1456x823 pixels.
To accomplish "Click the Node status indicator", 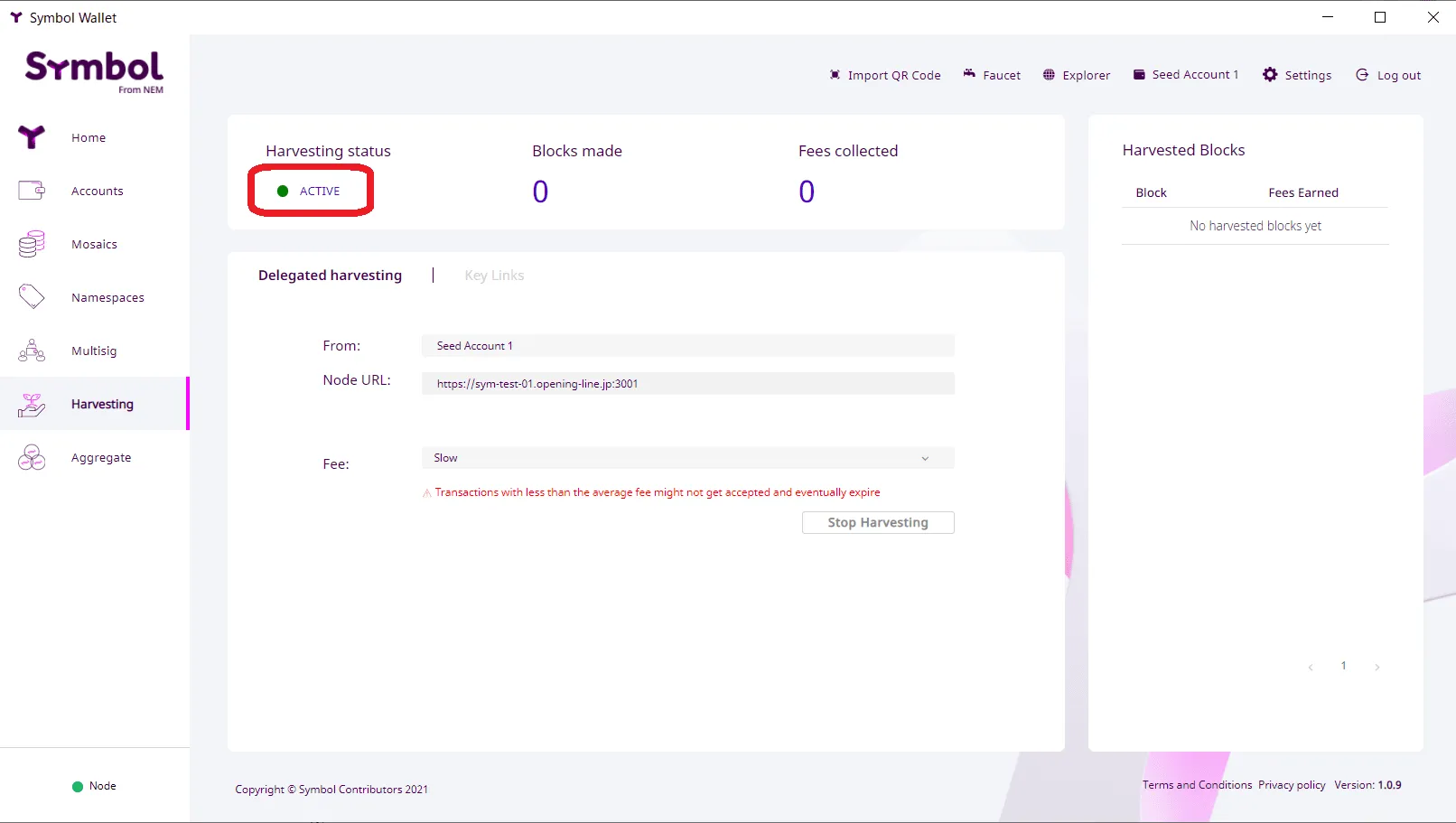I will click(94, 786).
